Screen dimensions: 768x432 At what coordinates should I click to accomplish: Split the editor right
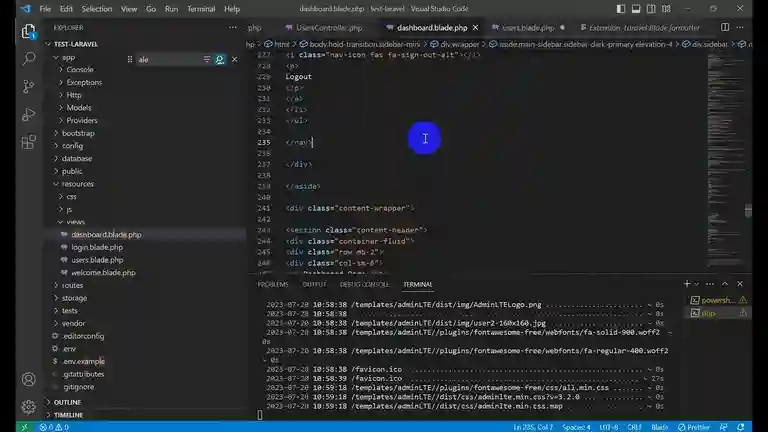click(725, 27)
